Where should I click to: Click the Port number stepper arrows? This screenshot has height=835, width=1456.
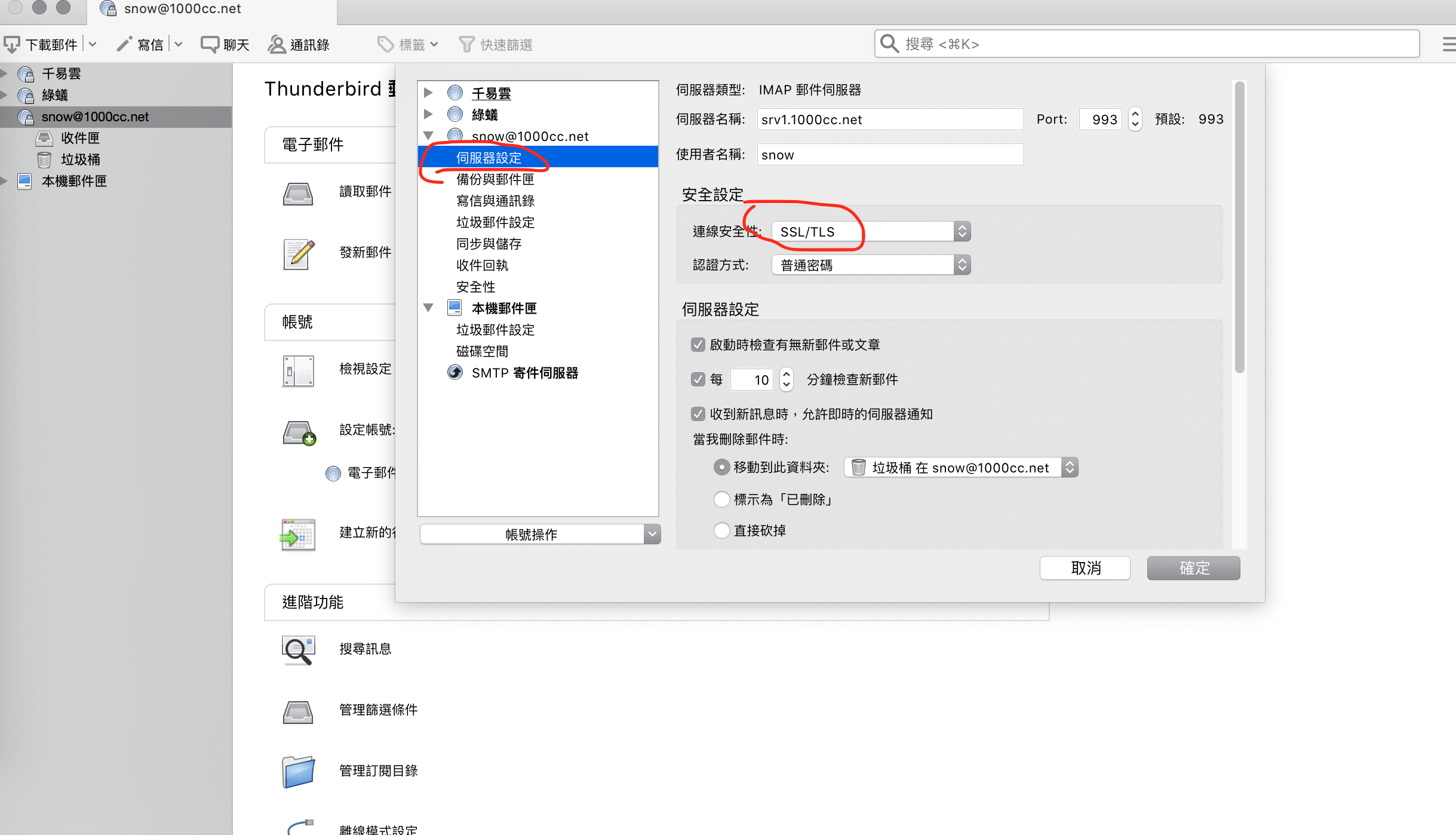coord(1135,119)
